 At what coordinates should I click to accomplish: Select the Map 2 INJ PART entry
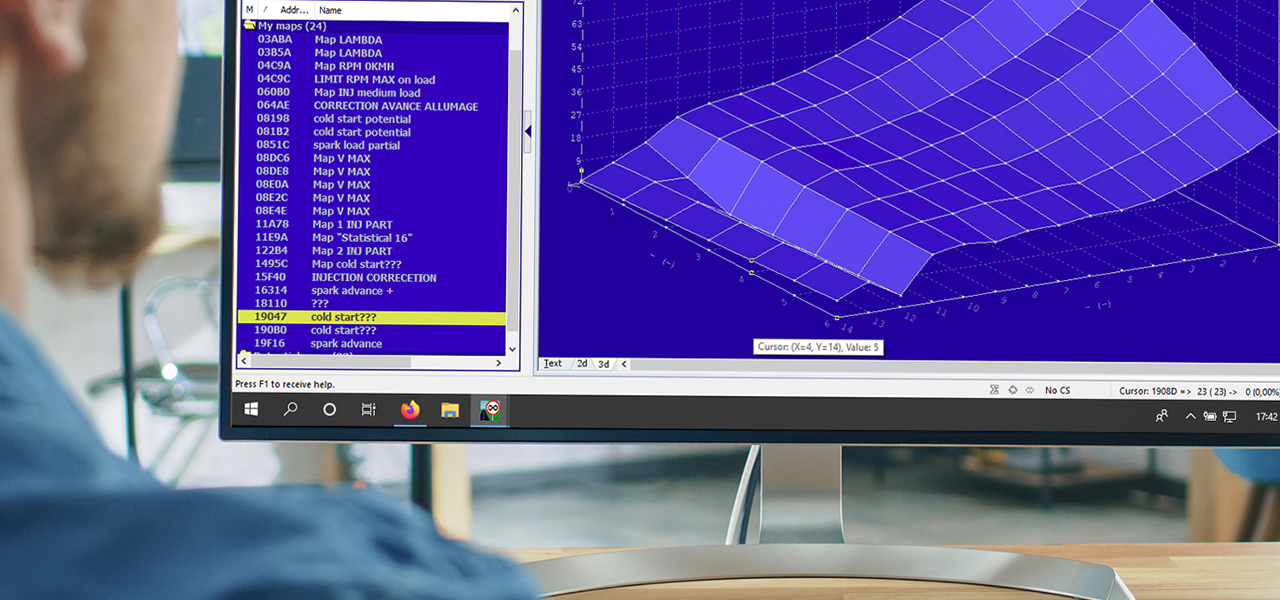tap(374, 251)
